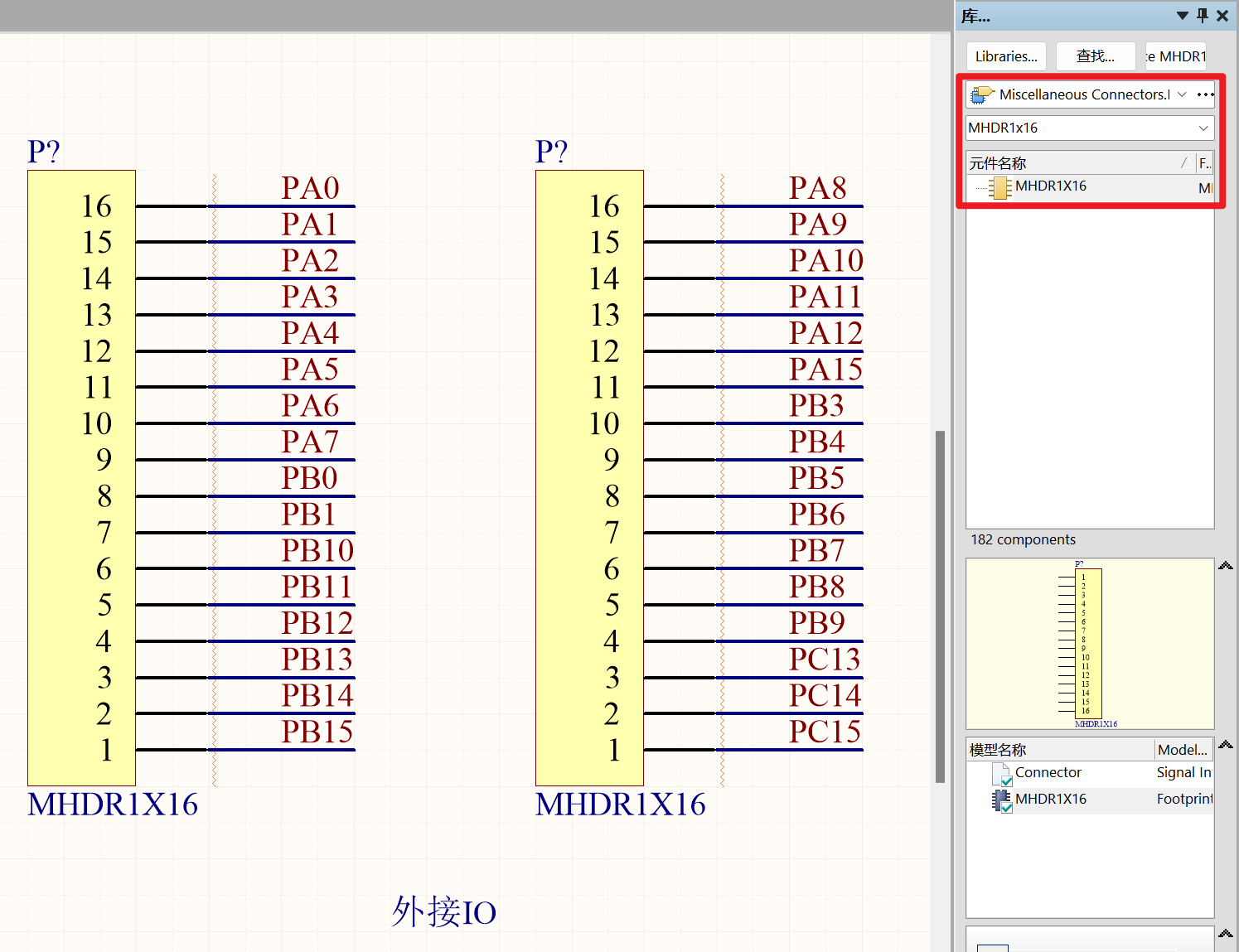The image size is (1239, 952).
Task: Select the Connector Signal Integrity model row
Action: tap(1091, 773)
